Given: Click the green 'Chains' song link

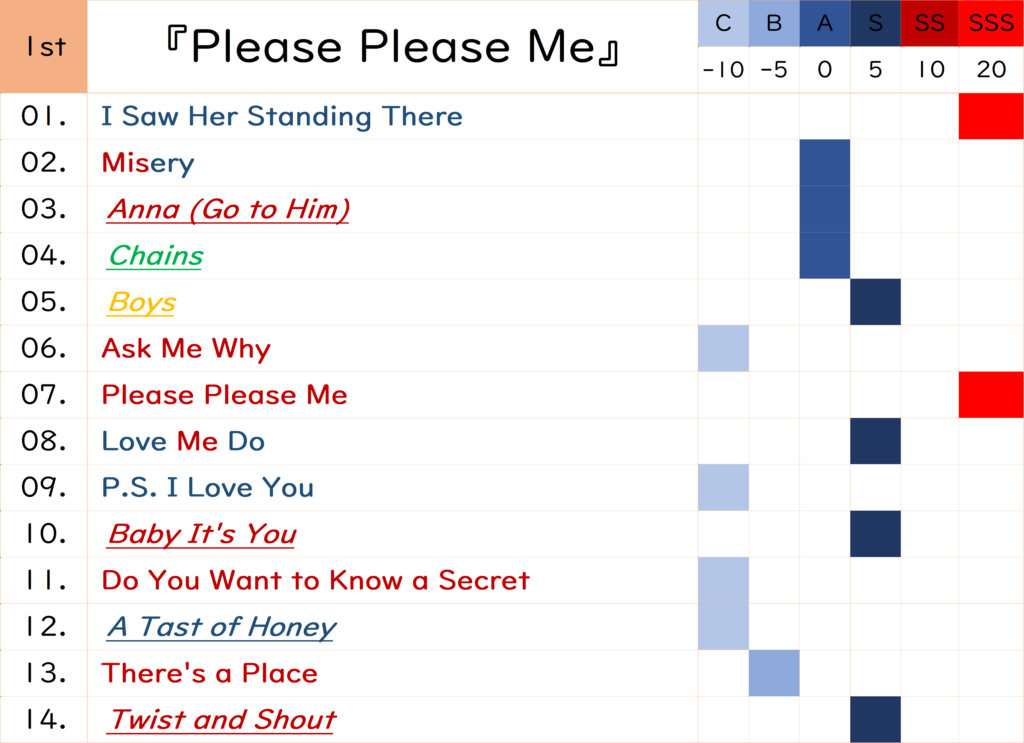Looking at the screenshot, I should [155, 256].
